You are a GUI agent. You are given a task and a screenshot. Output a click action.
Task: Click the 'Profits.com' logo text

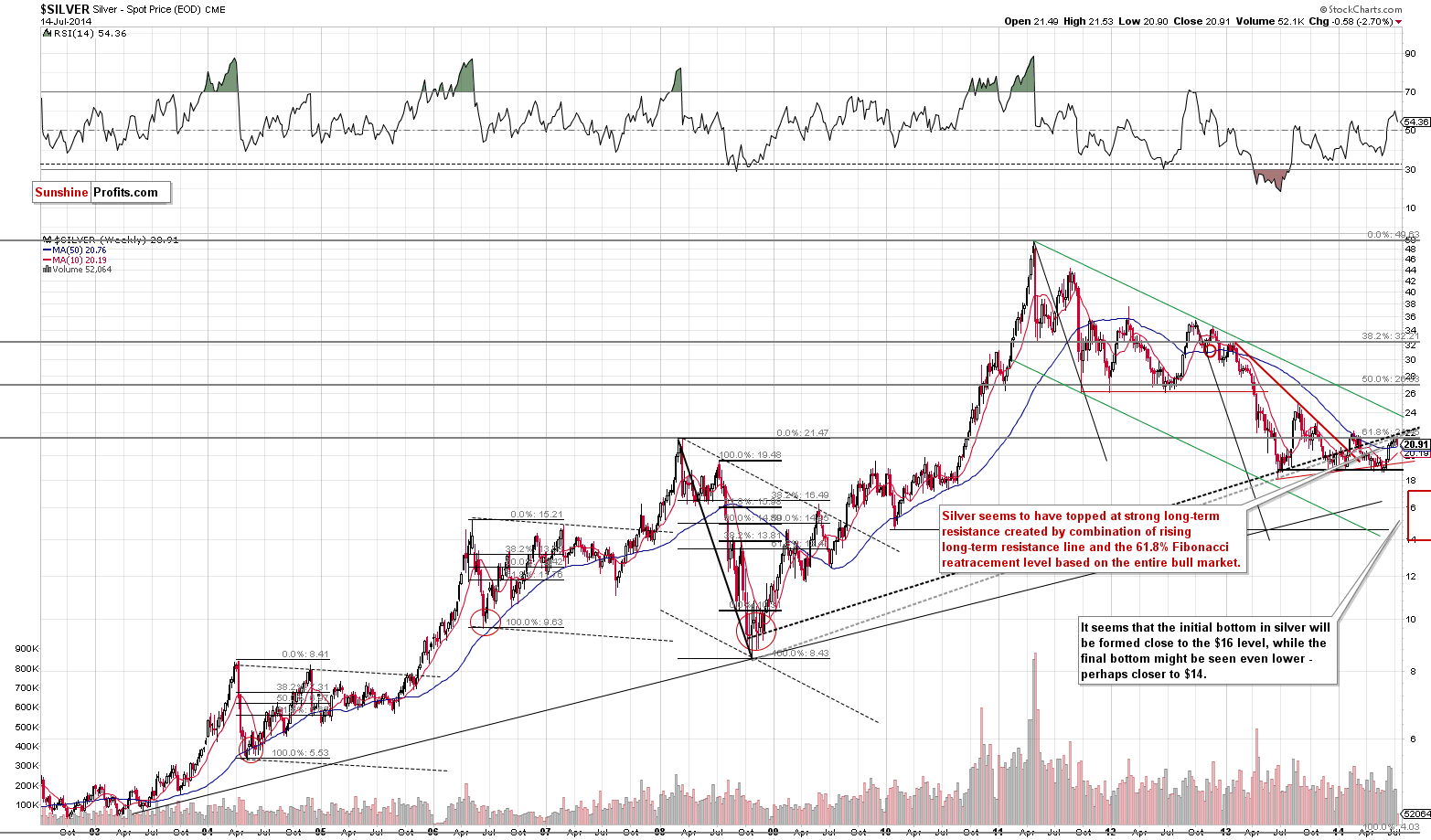point(125,192)
